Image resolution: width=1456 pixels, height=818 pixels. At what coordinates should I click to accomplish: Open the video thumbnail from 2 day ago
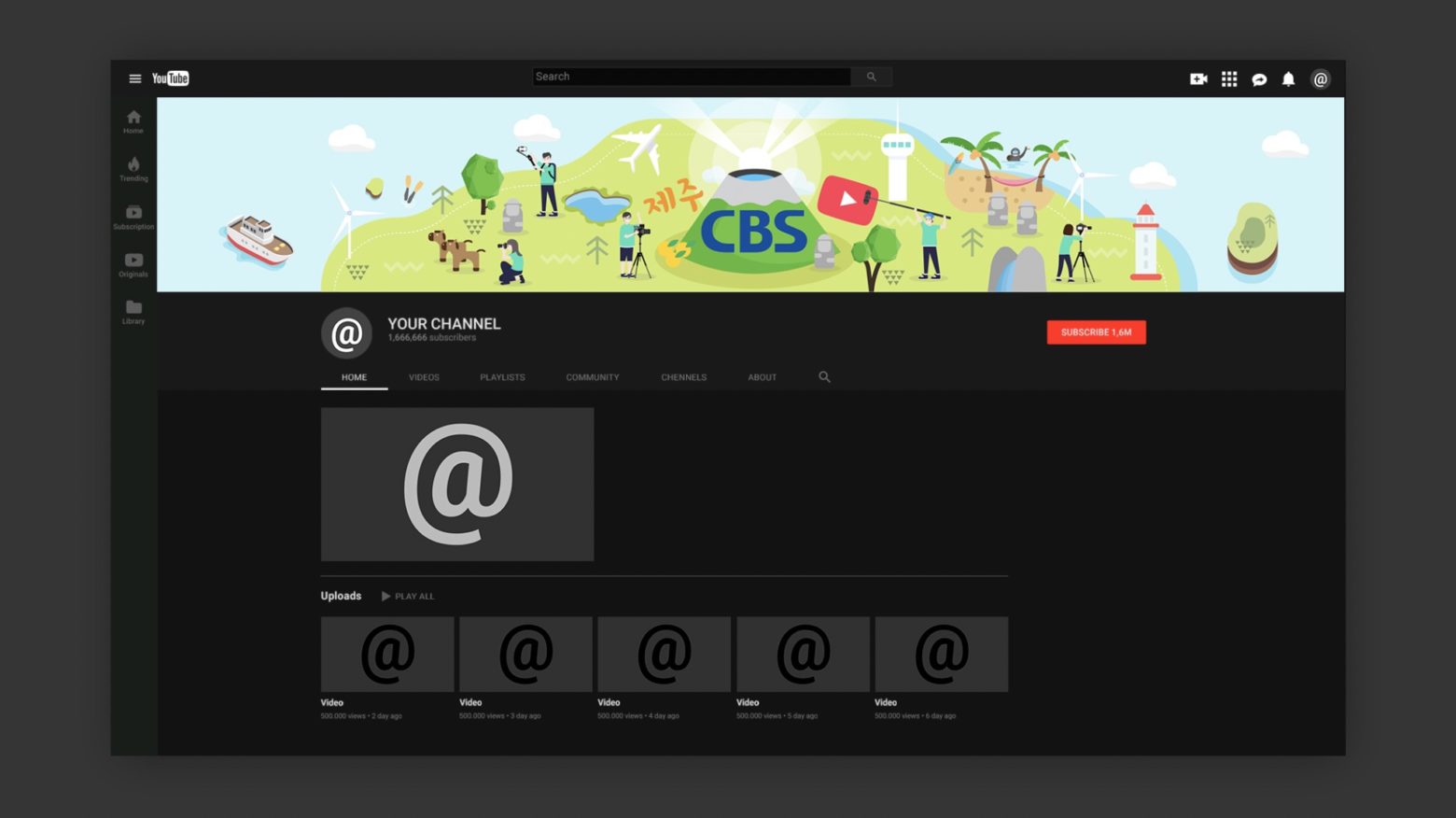click(x=387, y=654)
